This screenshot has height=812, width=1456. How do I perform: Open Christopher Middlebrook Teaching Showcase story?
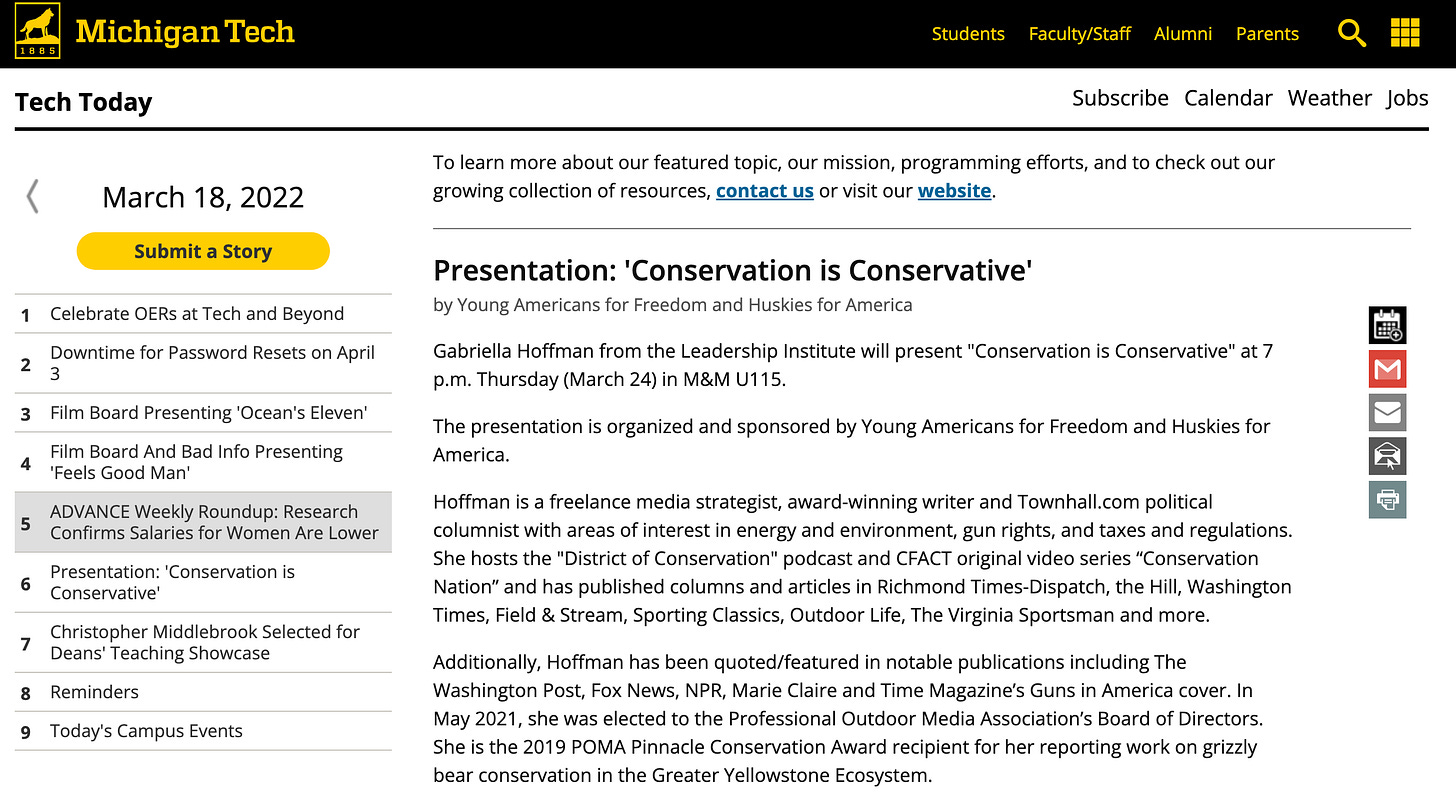pos(203,642)
